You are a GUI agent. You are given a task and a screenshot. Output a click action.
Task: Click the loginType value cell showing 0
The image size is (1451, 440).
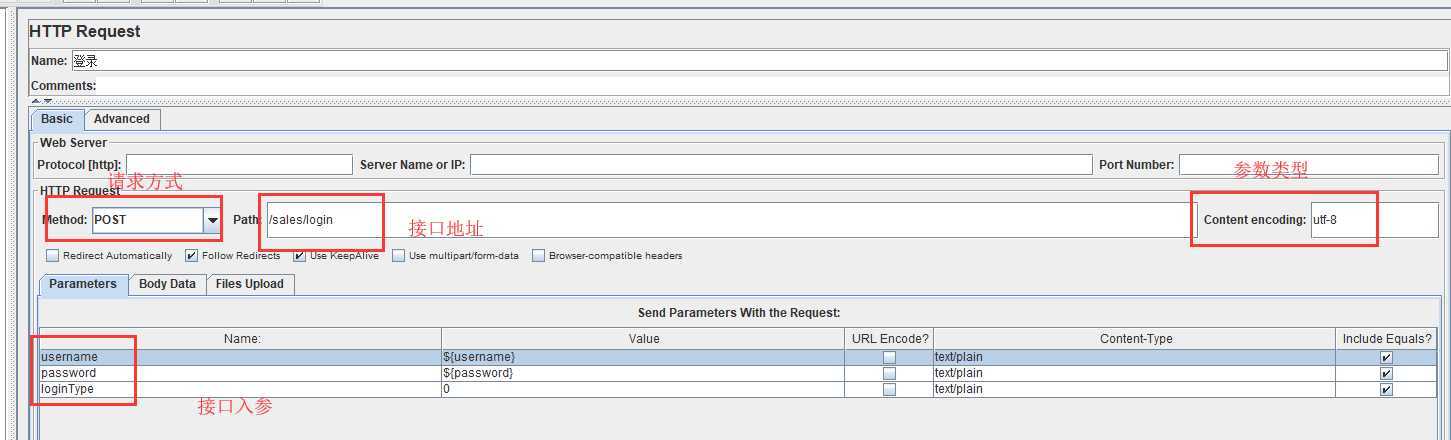coord(643,389)
